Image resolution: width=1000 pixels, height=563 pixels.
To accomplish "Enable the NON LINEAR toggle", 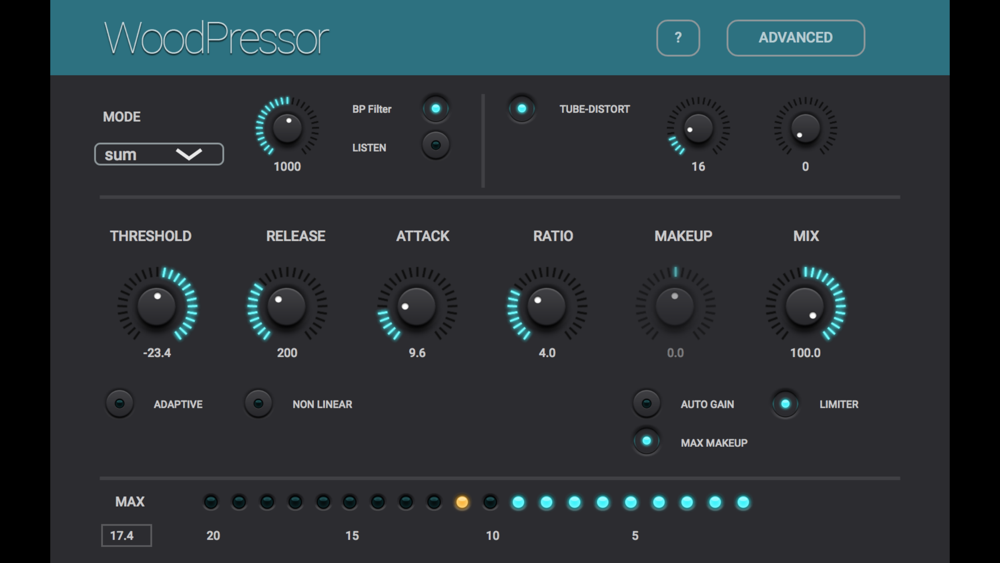I will pyautogui.click(x=258, y=404).
